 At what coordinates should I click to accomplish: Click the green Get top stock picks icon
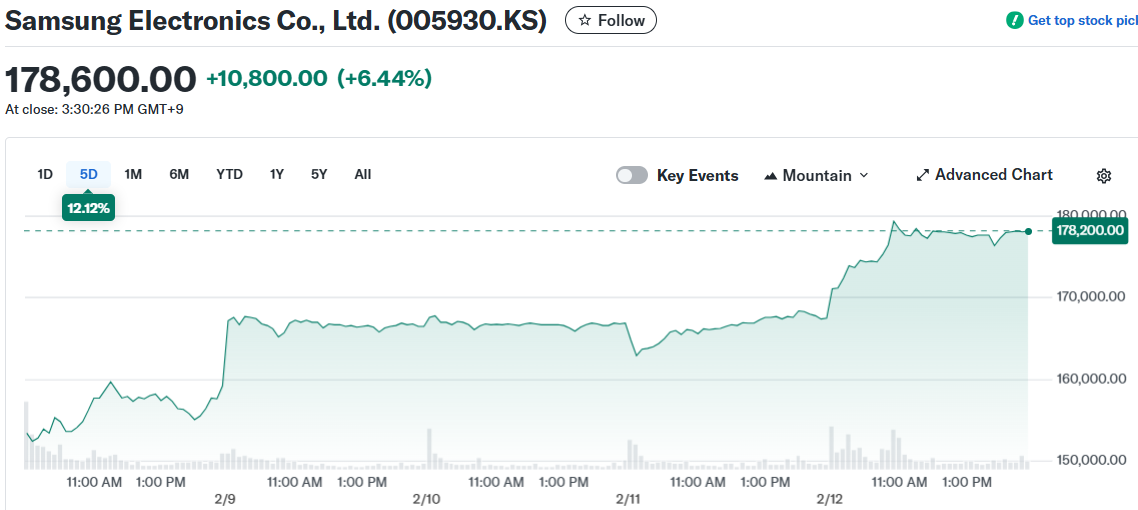[1015, 20]
